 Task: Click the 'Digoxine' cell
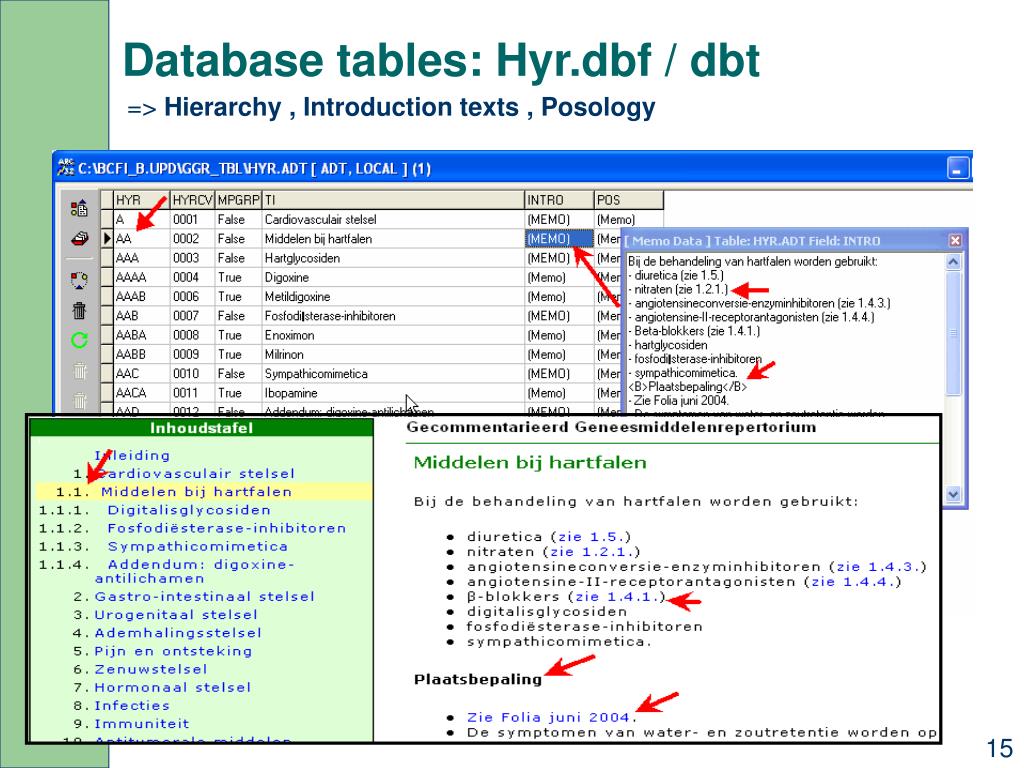(x=393, y=277)
